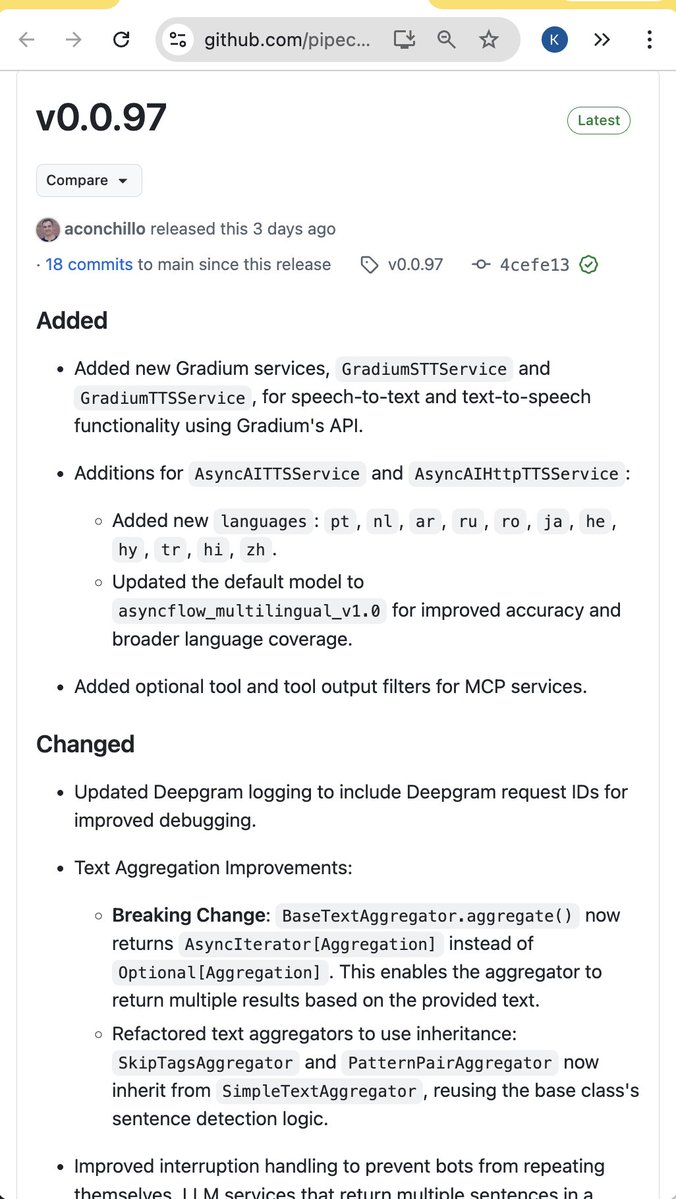Viewport: 676px width, 1199px height.
Task: Click aconchillo's avatar picture
Action: pos(47,229)
